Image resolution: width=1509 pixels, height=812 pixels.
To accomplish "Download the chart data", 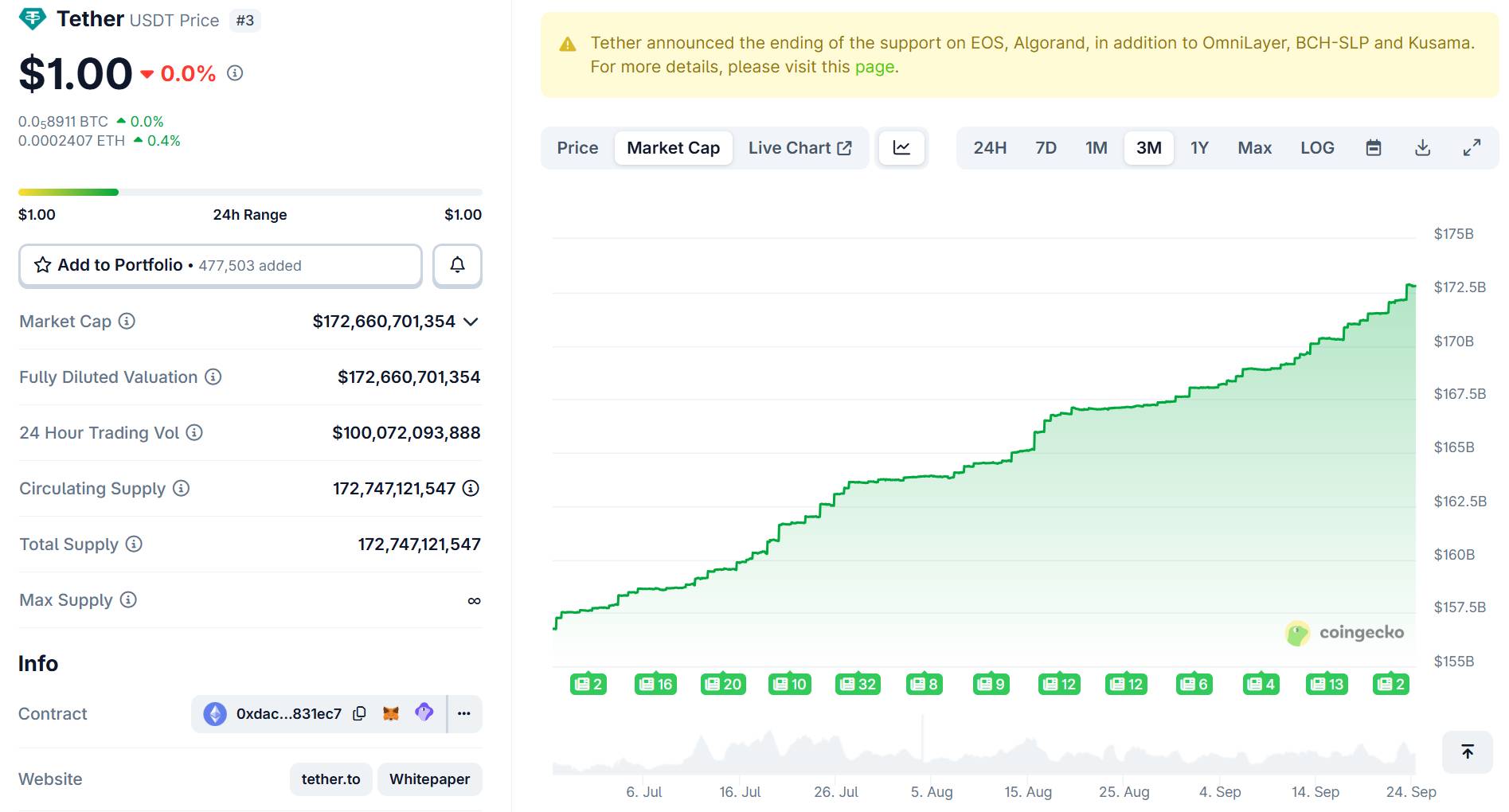I will tap(1423, 148).
